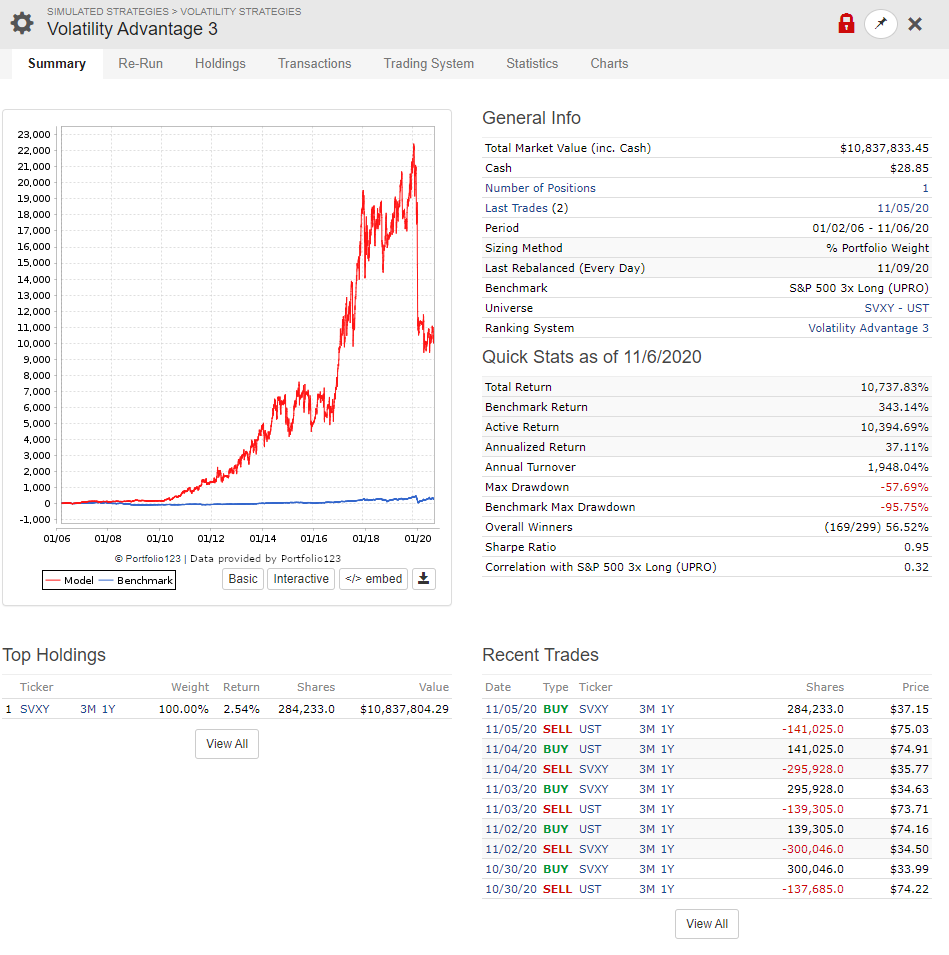Click Benchmark value S&P 500 3x Long (UPRO)
Screen dimensions: 949x955
[859, 288]
